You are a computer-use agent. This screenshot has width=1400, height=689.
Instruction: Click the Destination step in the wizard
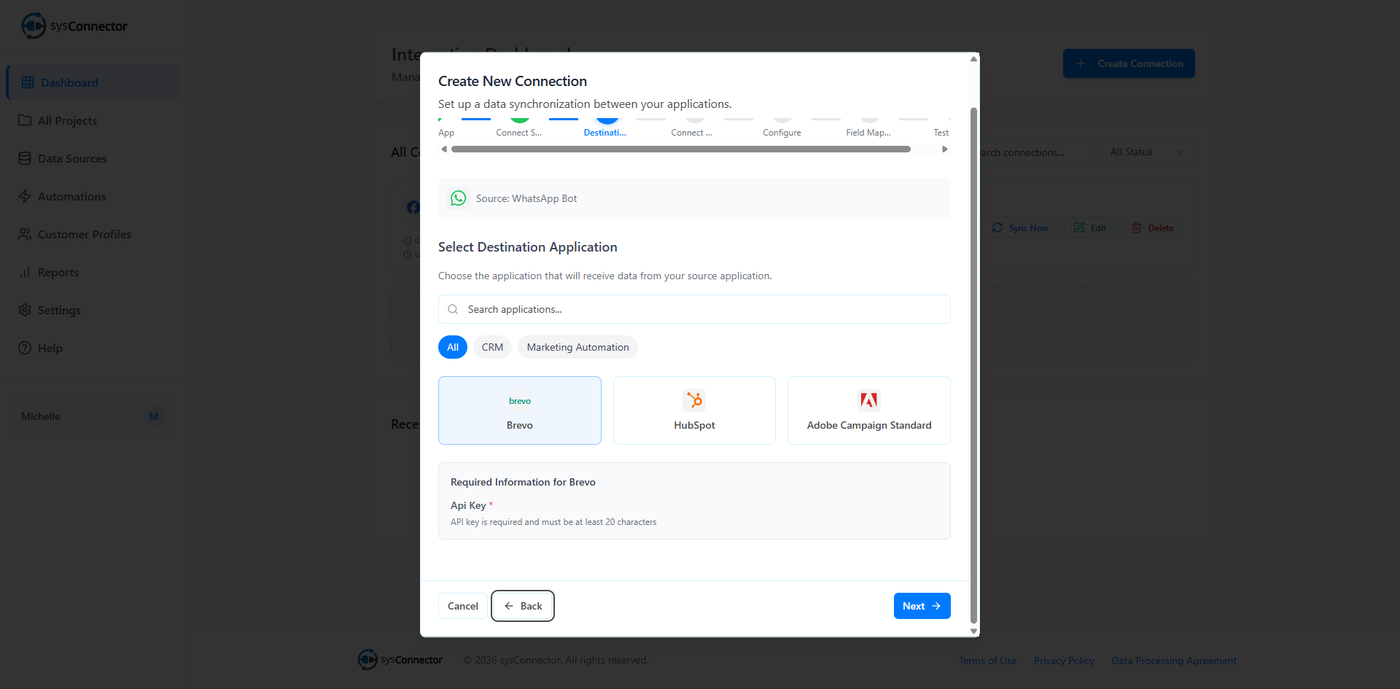(x=606, y=126)
